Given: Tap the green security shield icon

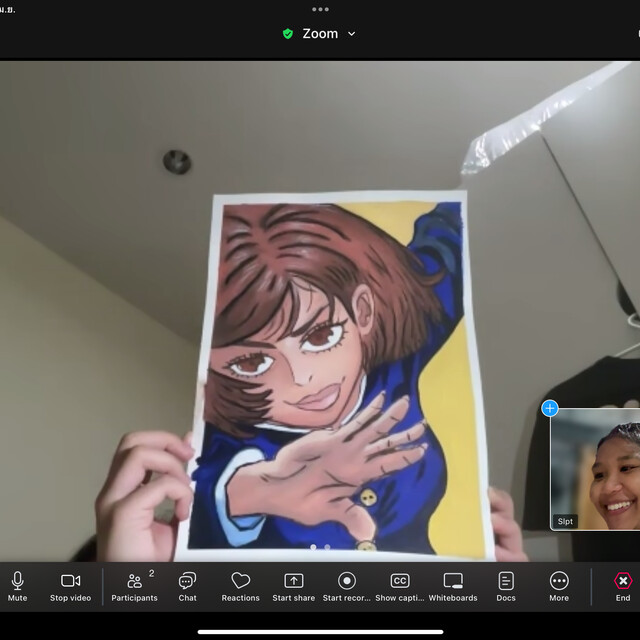Looking at the screenshot, I should coord(288,33).
